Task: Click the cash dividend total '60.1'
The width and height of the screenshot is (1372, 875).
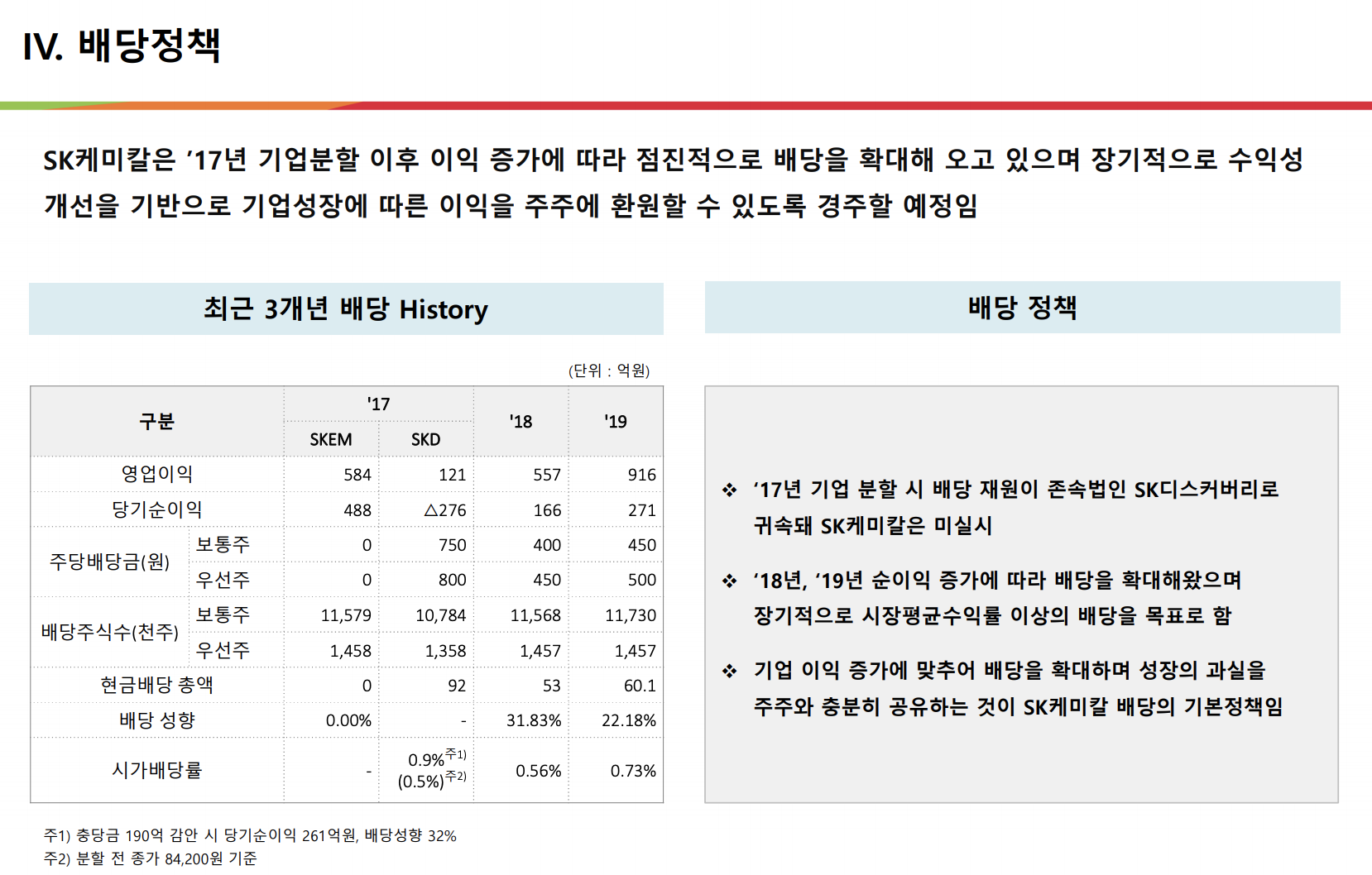Action: 640,686
